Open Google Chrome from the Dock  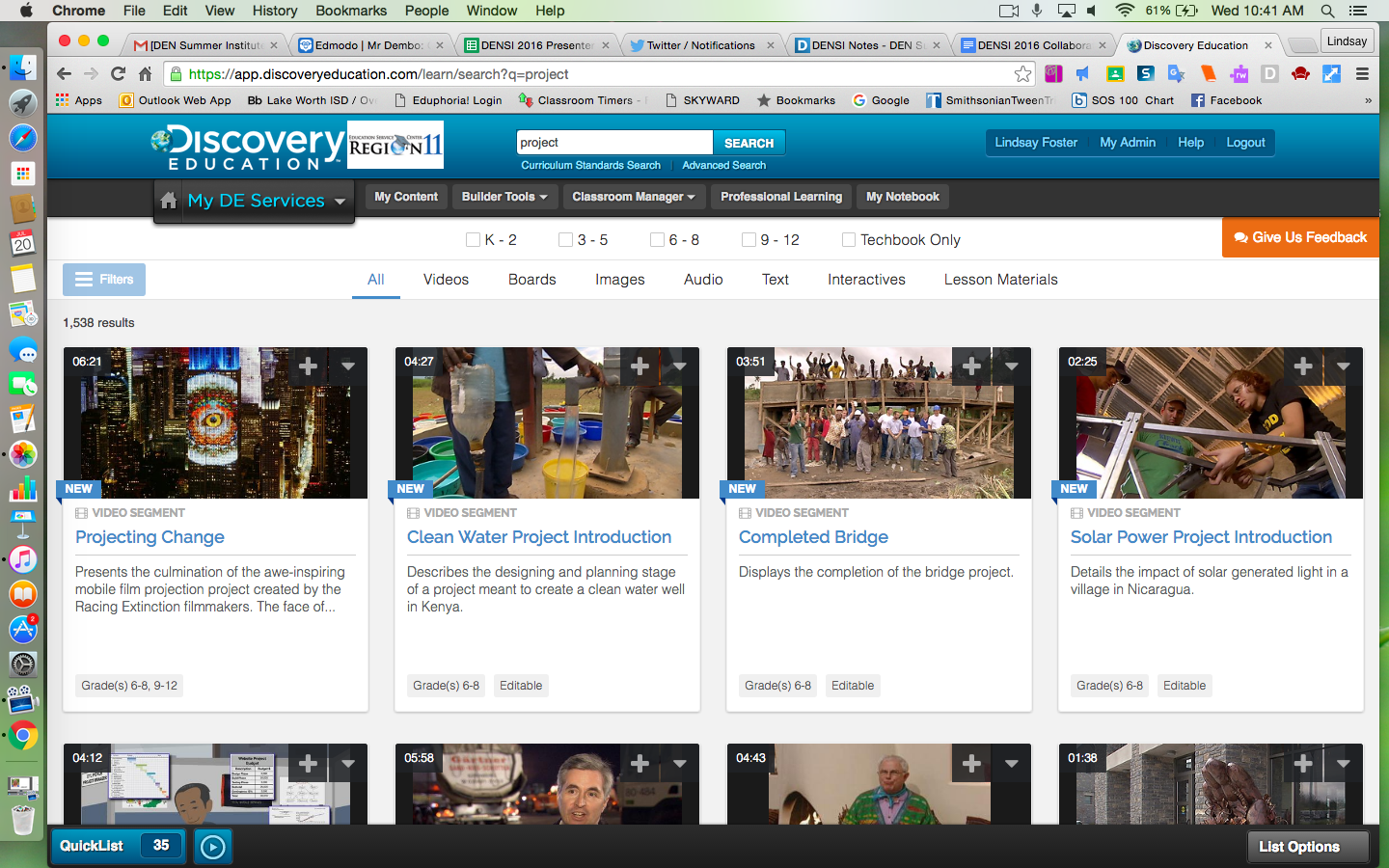pyautogui.click(x=23, y=737)
